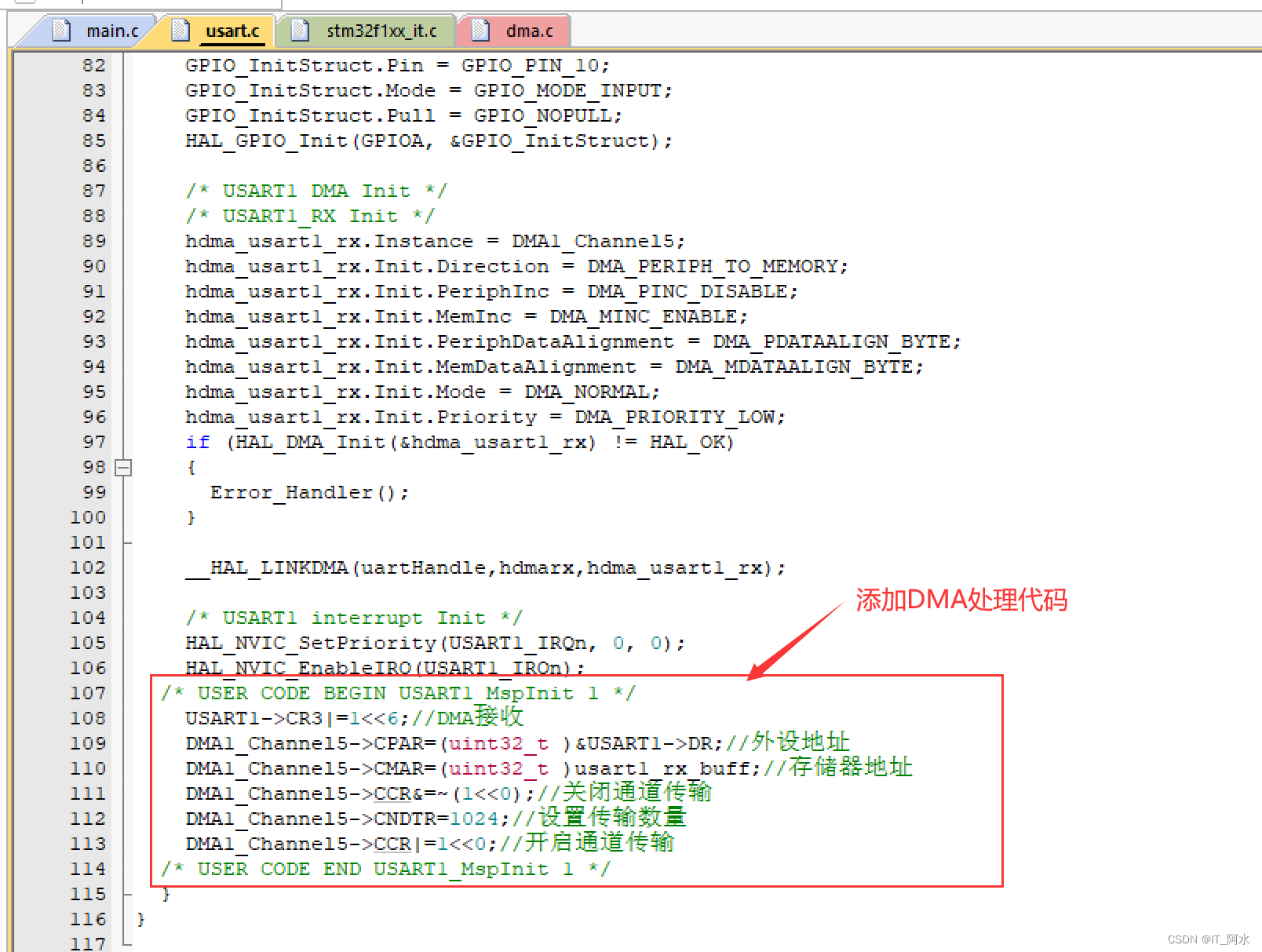The width and height of the screenshot is (1262, 952).
Task: Click the usart.c file icon
Action: (x=181, y=31)
